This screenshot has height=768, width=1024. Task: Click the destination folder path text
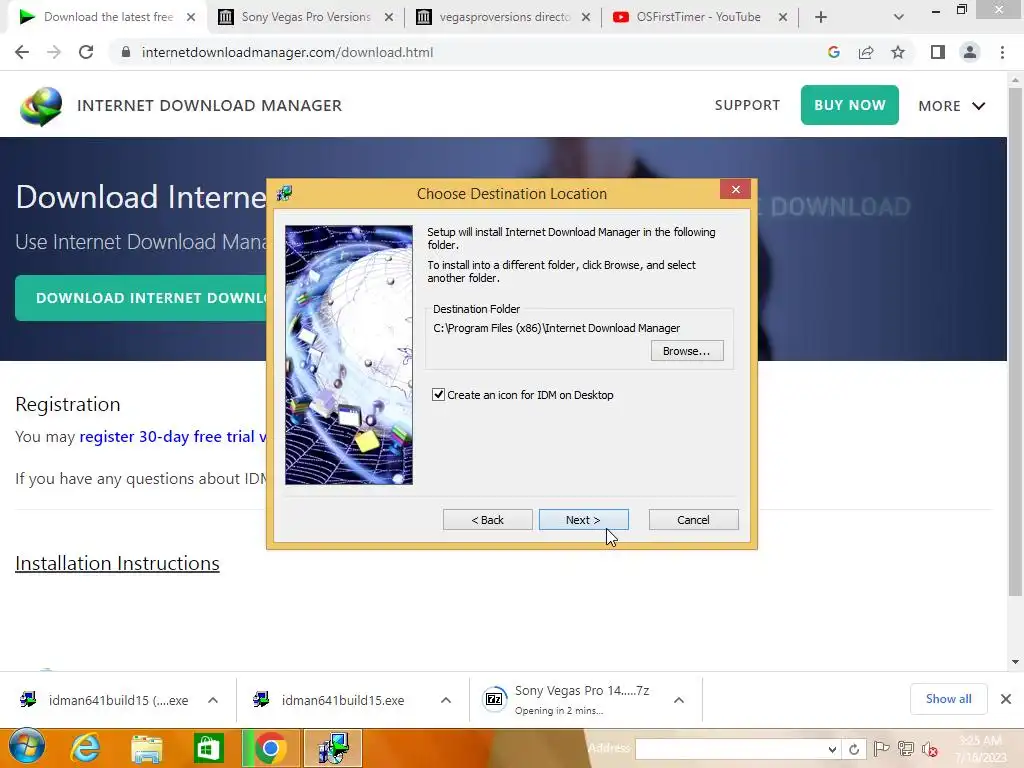point(556,328)
